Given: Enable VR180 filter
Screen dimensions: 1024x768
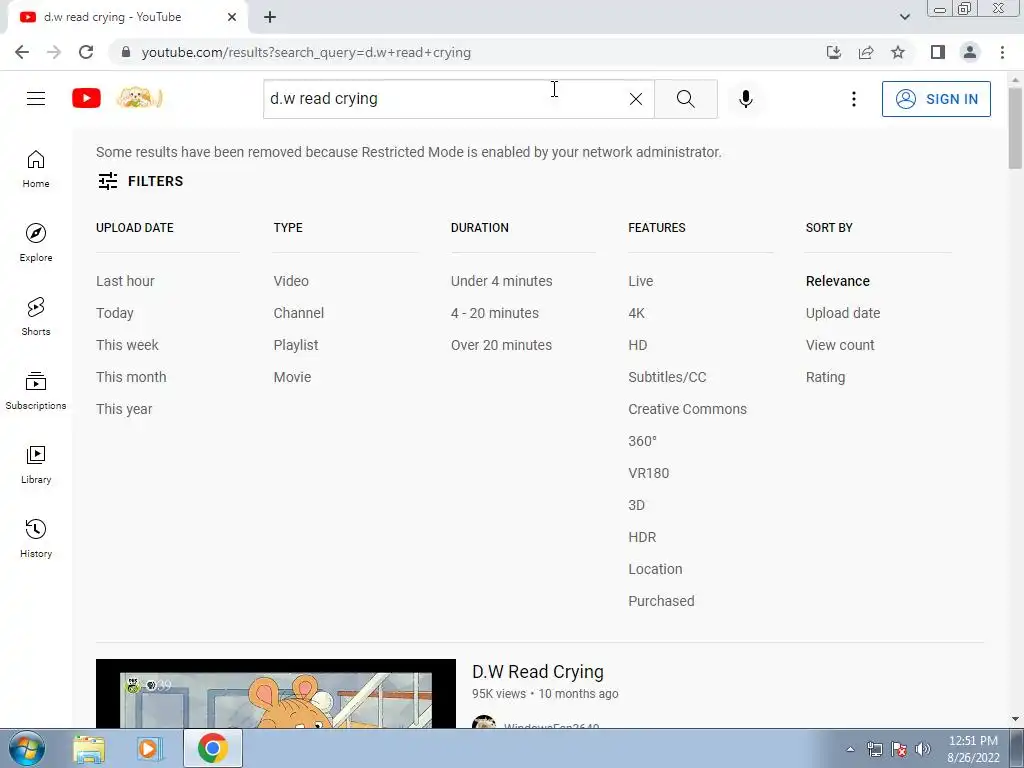Looking at the screenshot, I should point(648,473).
